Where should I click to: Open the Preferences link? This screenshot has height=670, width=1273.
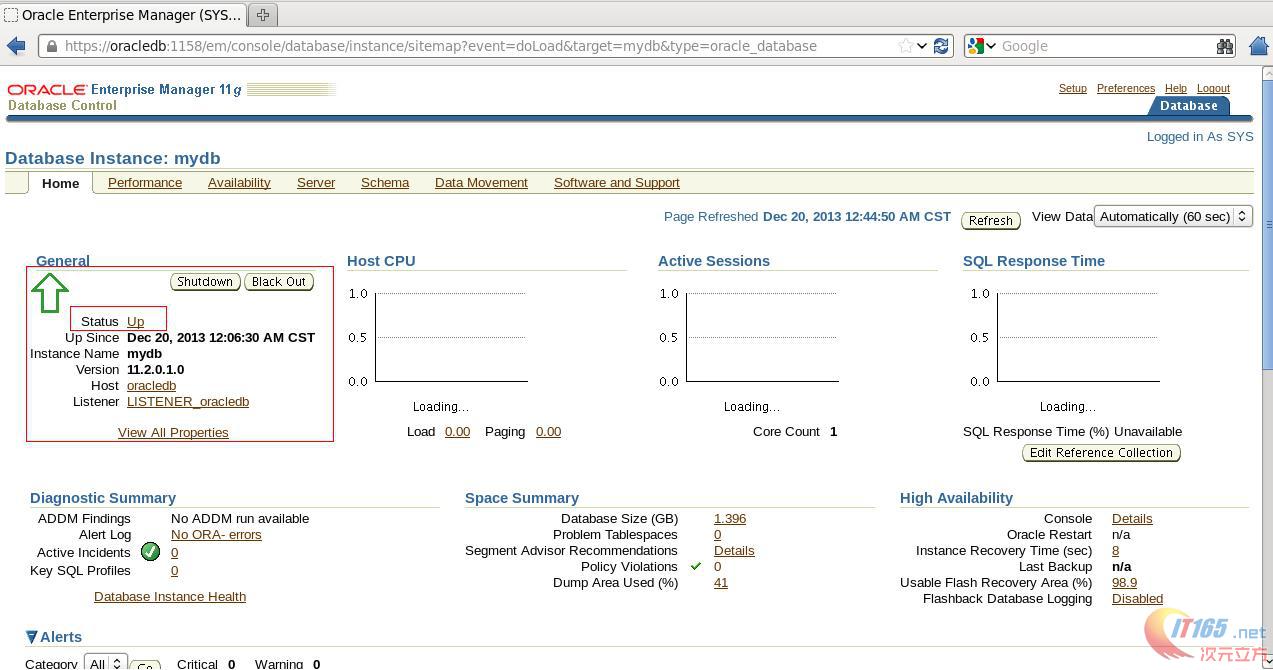1125,88
